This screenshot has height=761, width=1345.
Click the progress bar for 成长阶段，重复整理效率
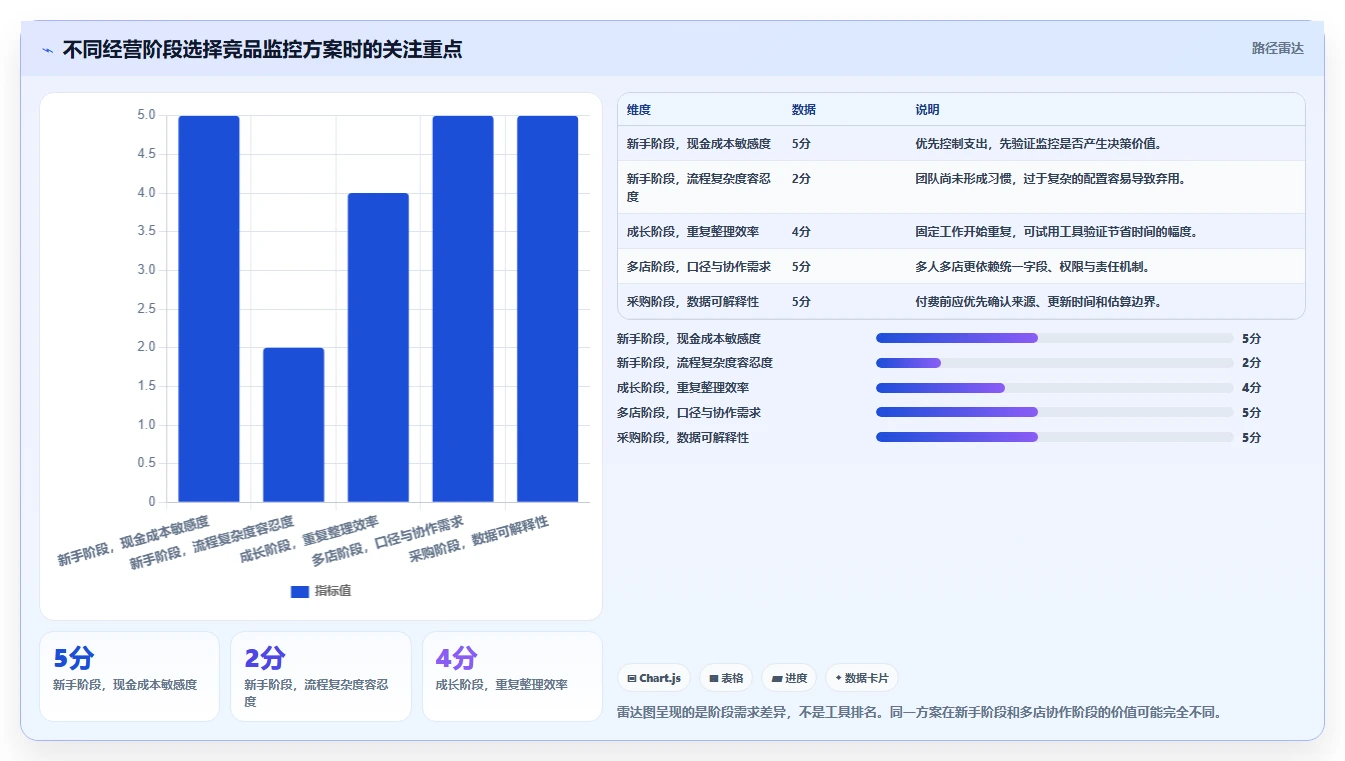(1055, 388)
